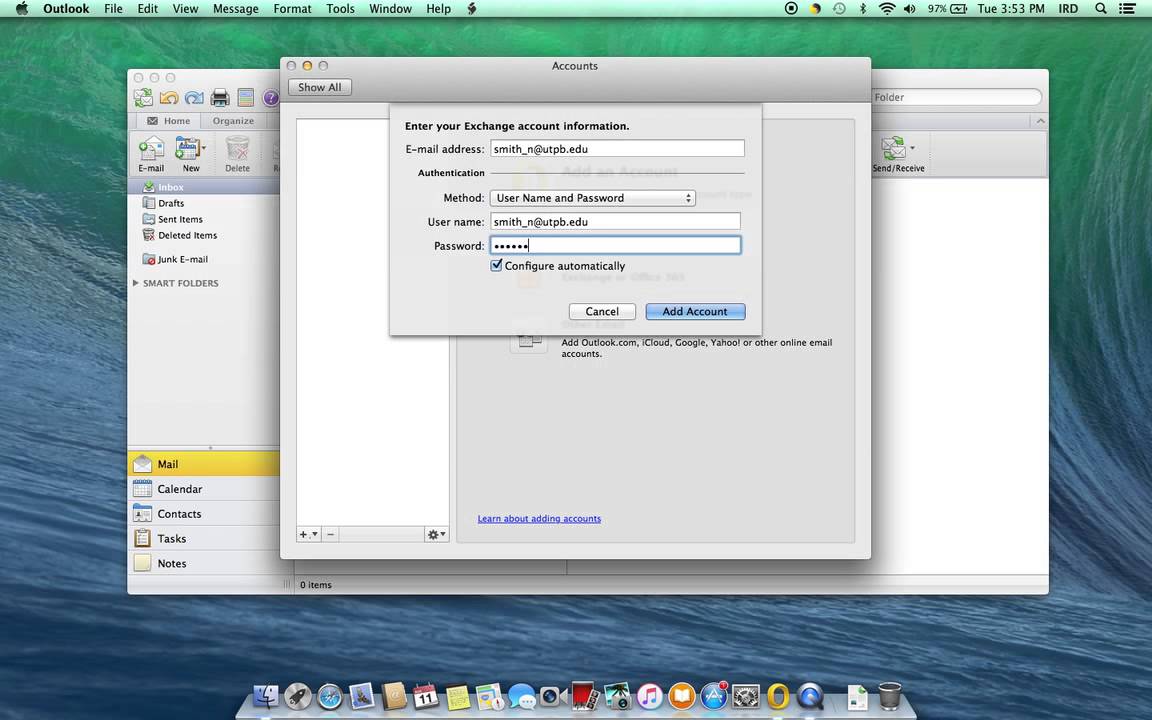Open the Outlook icon in Dock
The height and width of the screenshot is (720, 1152).
click(778, 696)
